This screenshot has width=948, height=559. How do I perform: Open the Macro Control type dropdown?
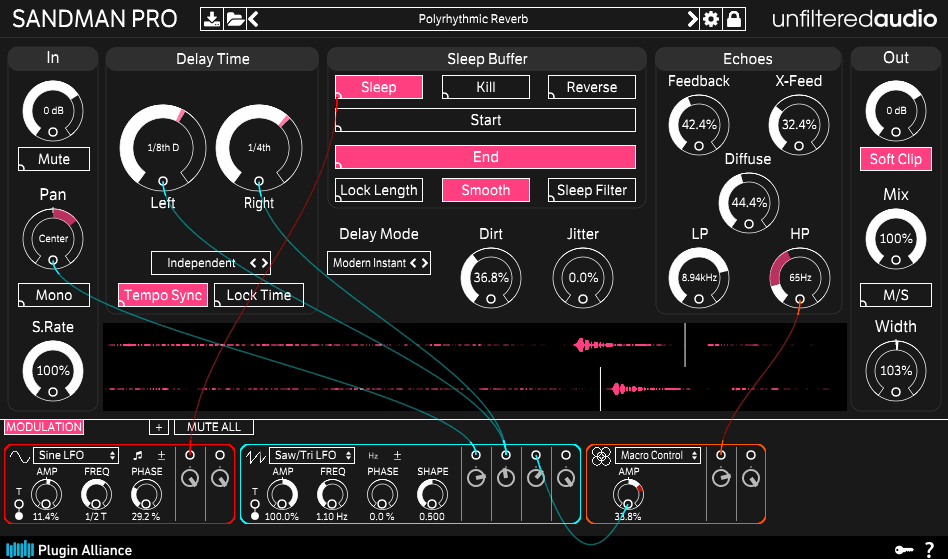pos(658,455)
